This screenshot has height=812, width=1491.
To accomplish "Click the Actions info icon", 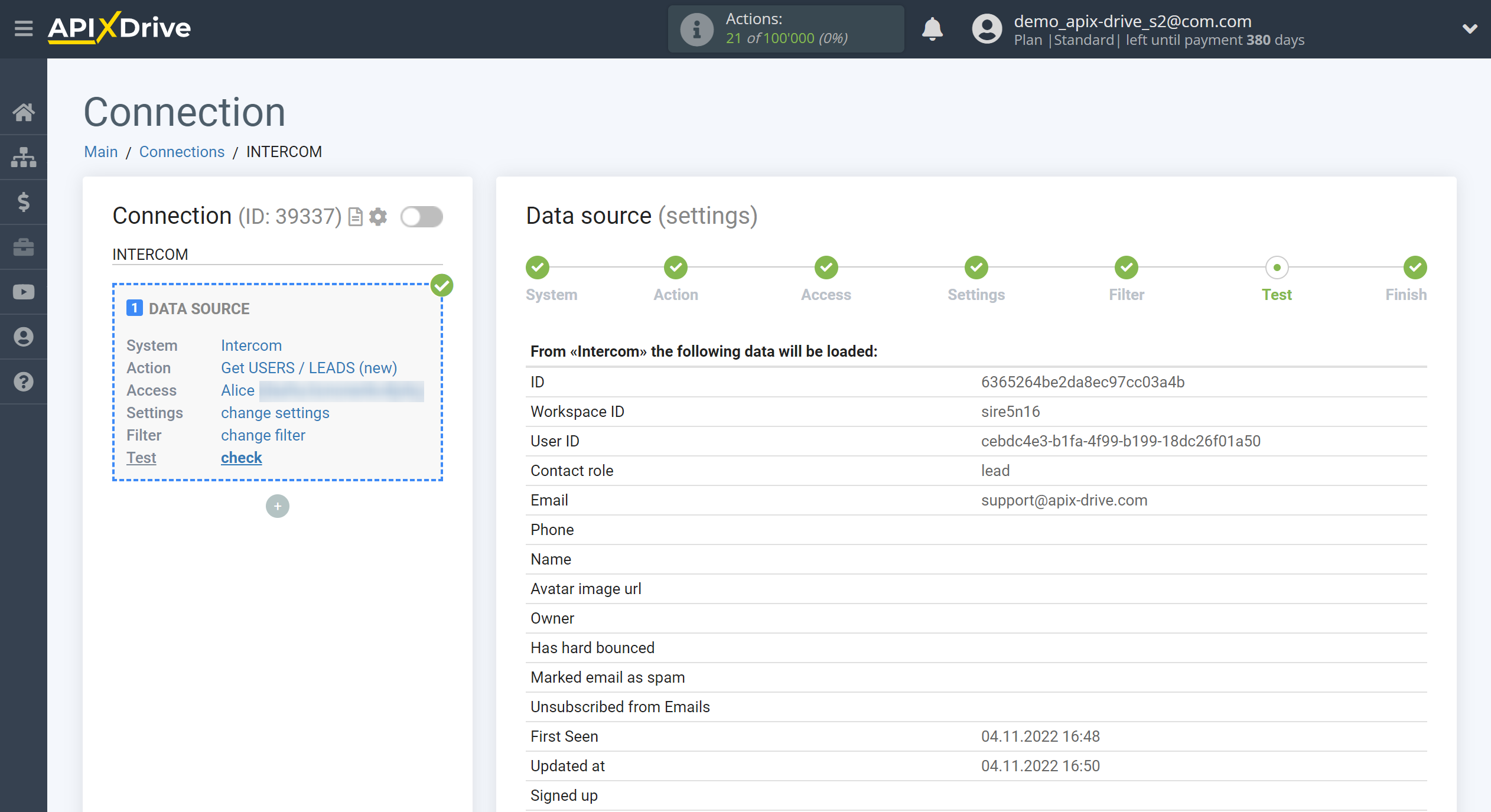I will tap(696, 29).
